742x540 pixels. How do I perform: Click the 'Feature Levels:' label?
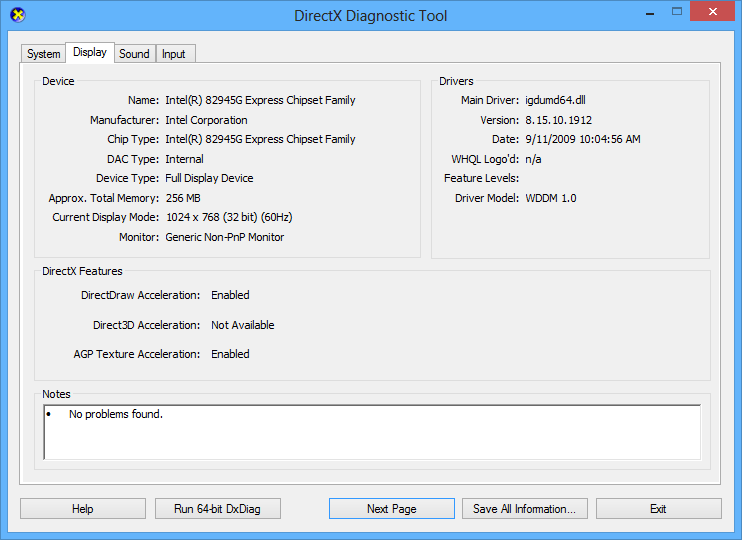481,178
